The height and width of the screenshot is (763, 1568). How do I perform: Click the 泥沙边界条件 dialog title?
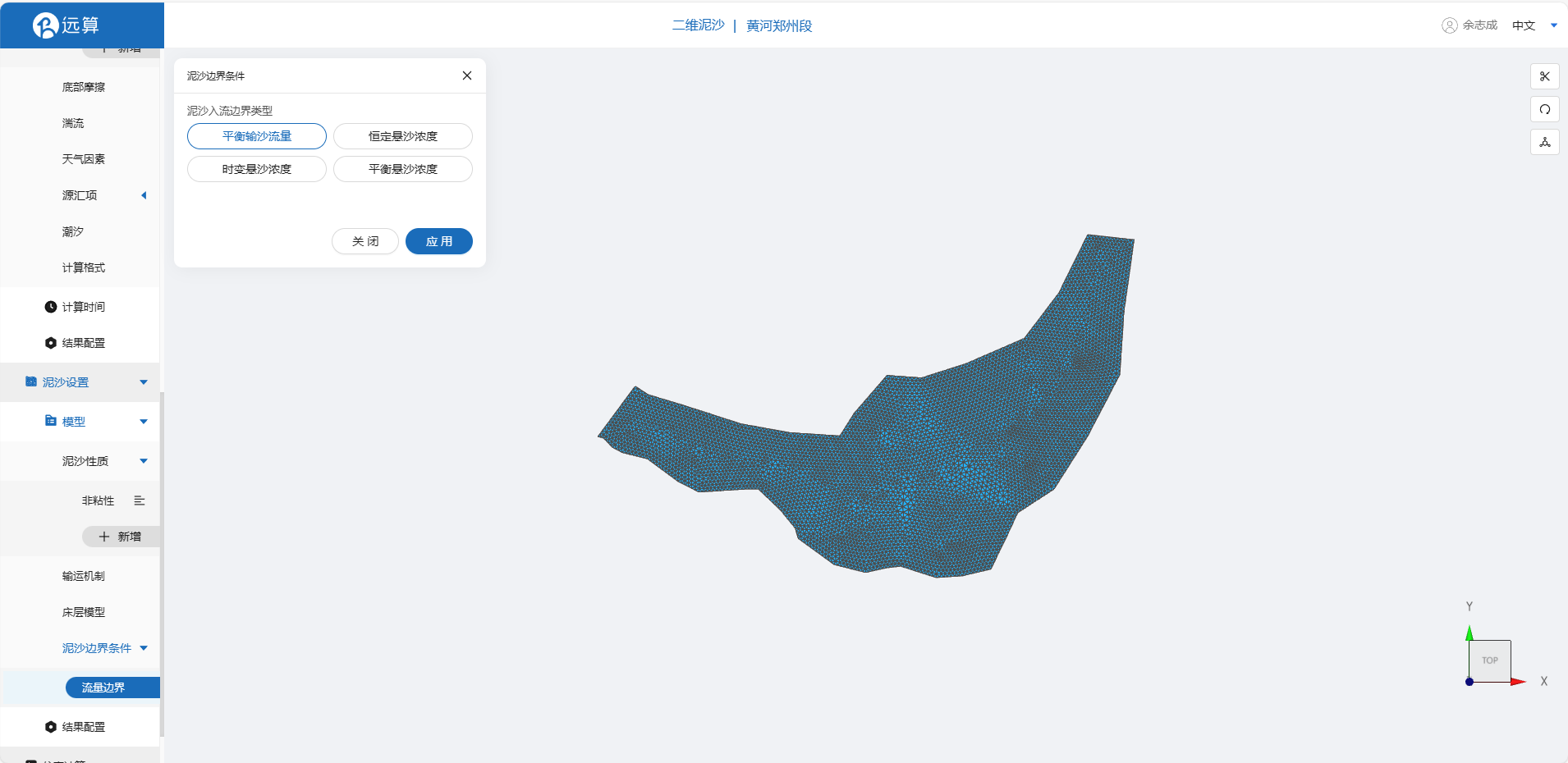point(216,75)
